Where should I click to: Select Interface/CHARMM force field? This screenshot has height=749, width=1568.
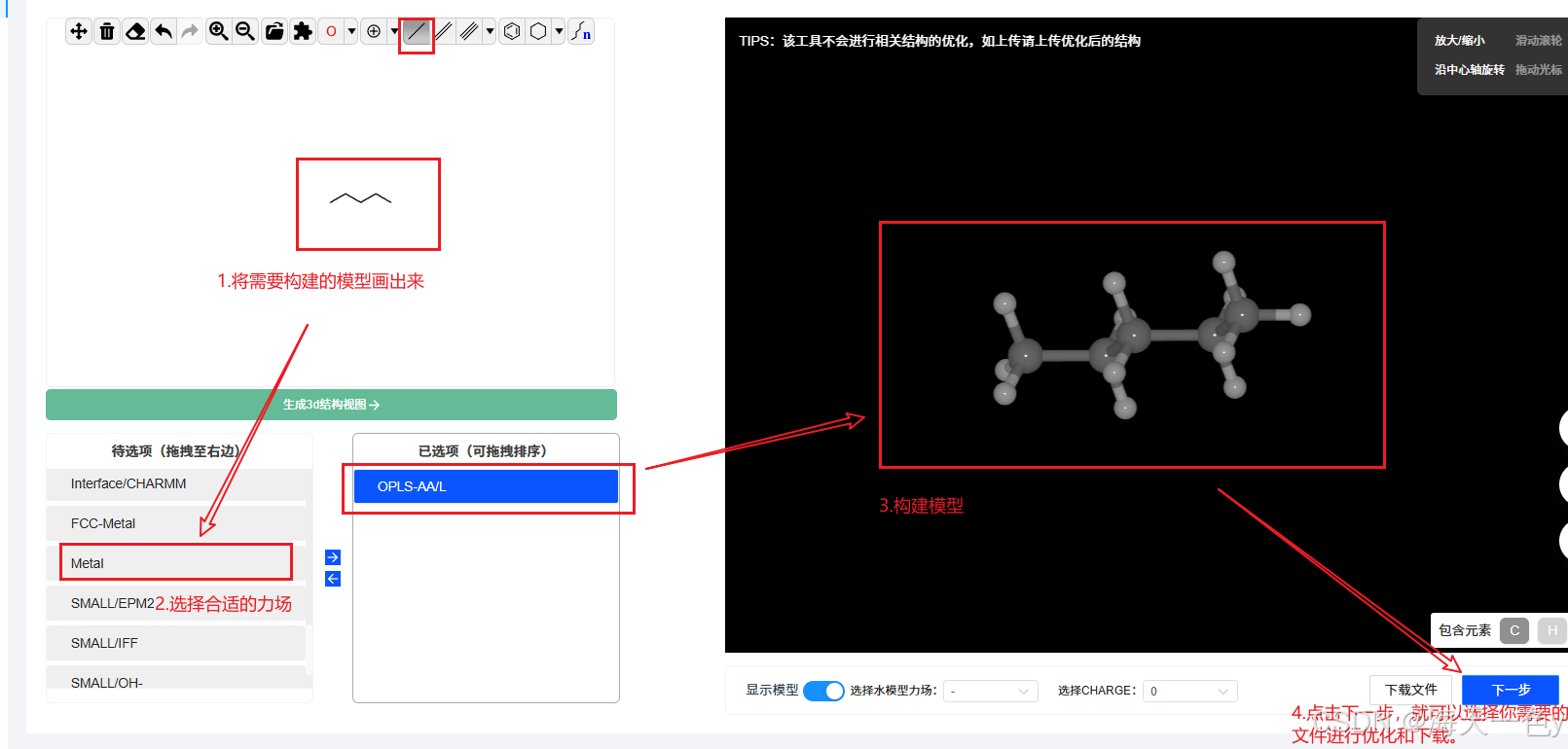tap(175, 484)
